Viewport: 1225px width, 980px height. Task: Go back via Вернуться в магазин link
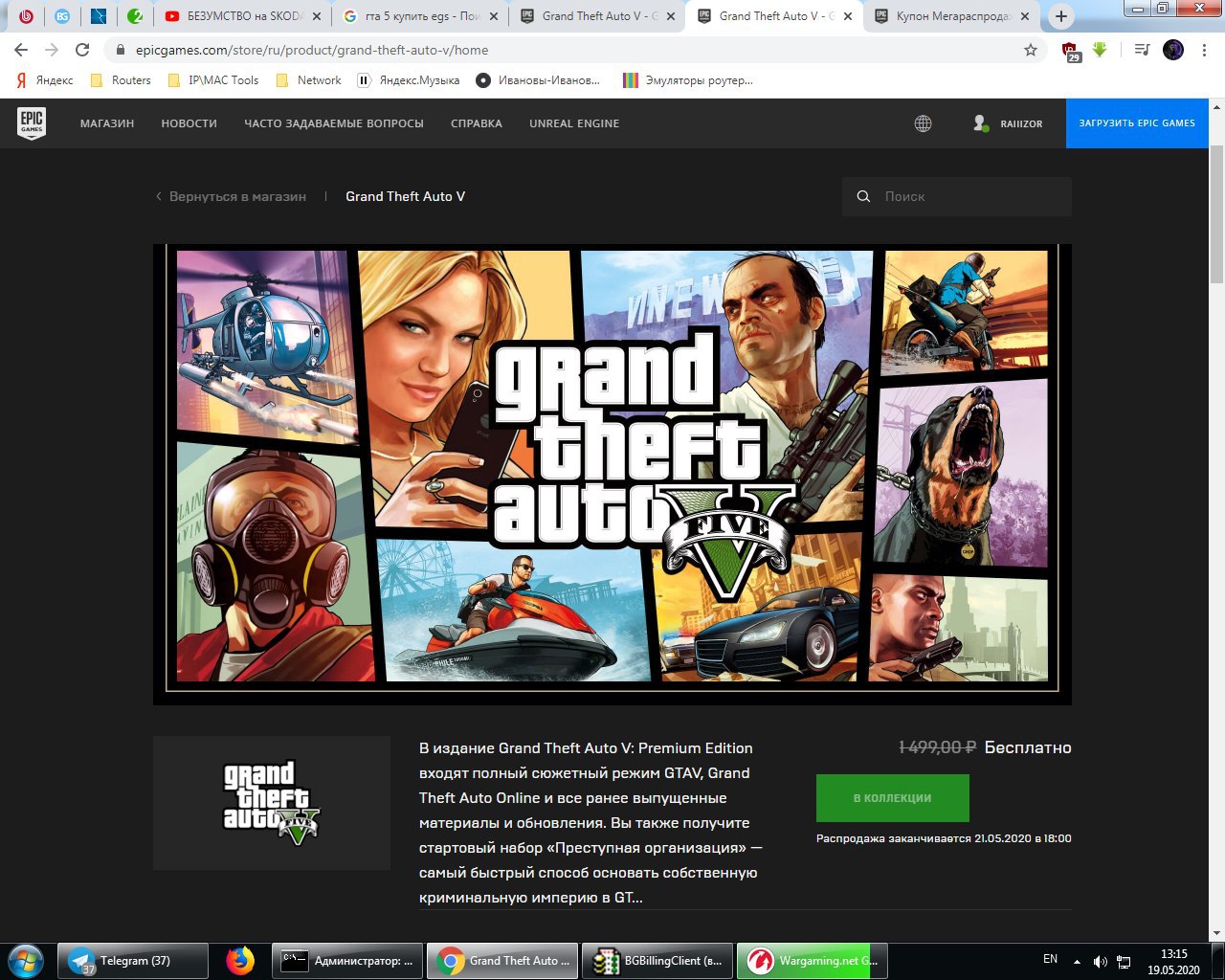(x=231, y=196)
